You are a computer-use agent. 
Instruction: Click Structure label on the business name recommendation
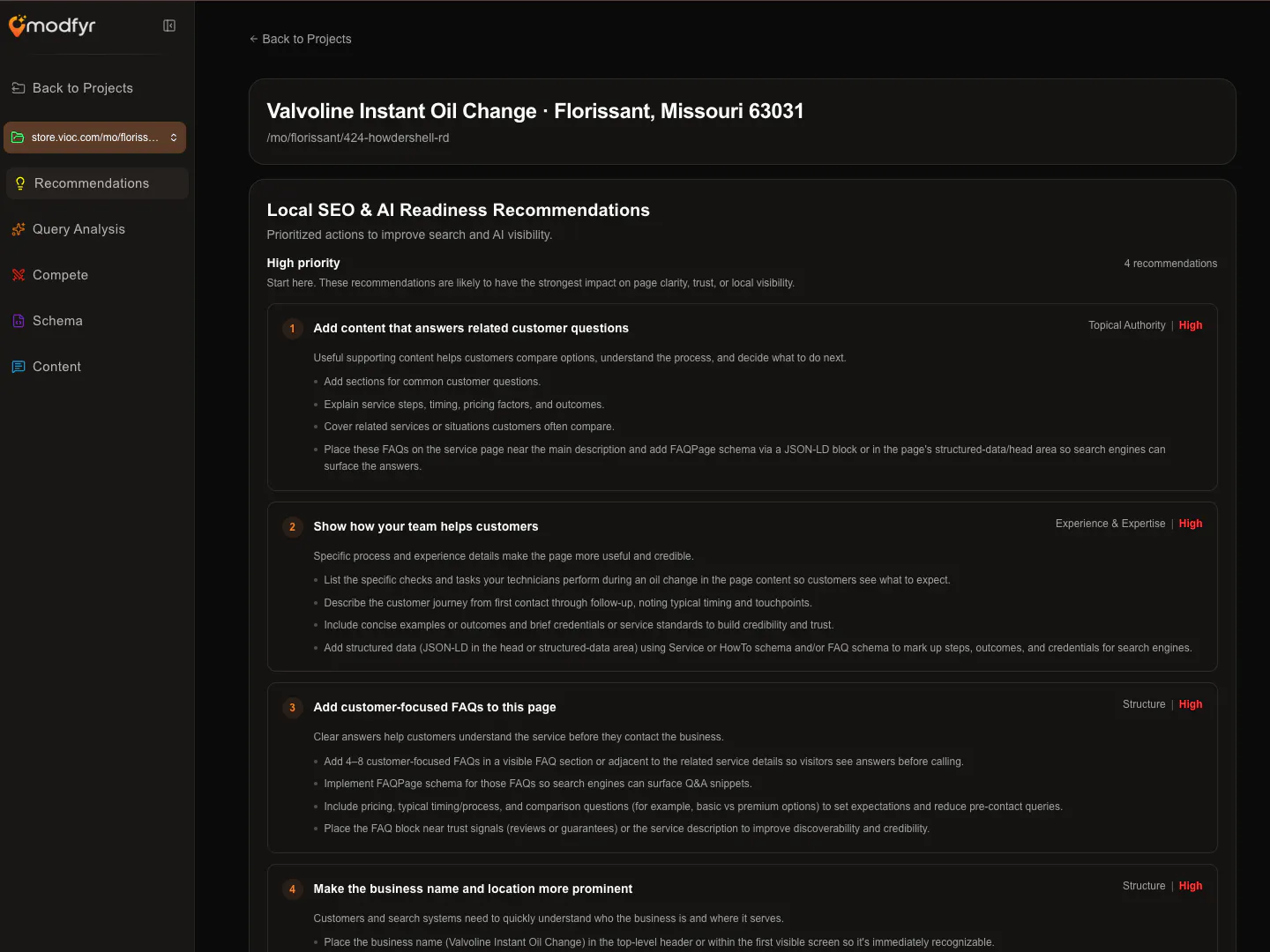pos(1144,886)
